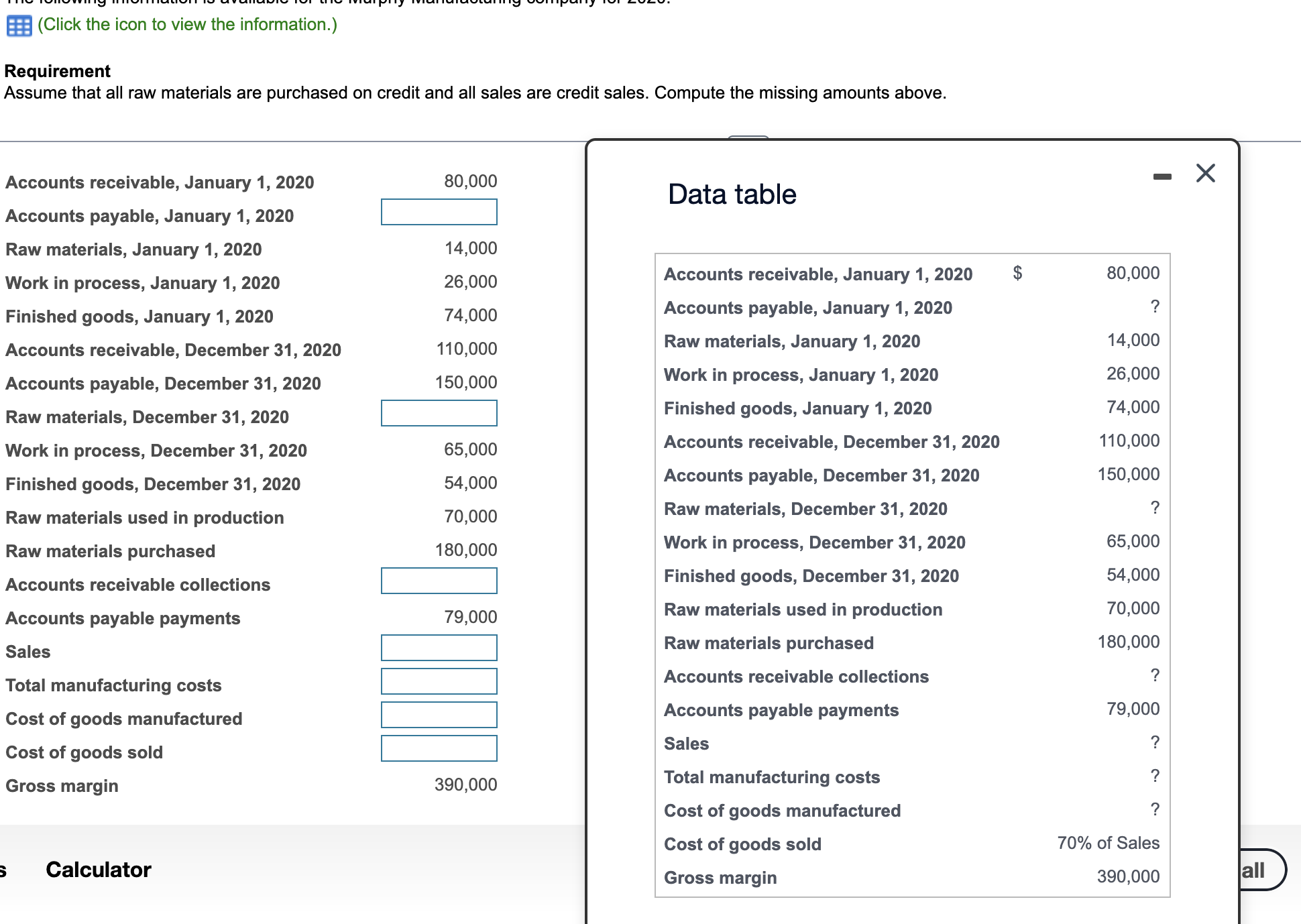Click Gross margin 390,000 in data table
This screenshot has height=924, width=1301.
coord(1128,876)
